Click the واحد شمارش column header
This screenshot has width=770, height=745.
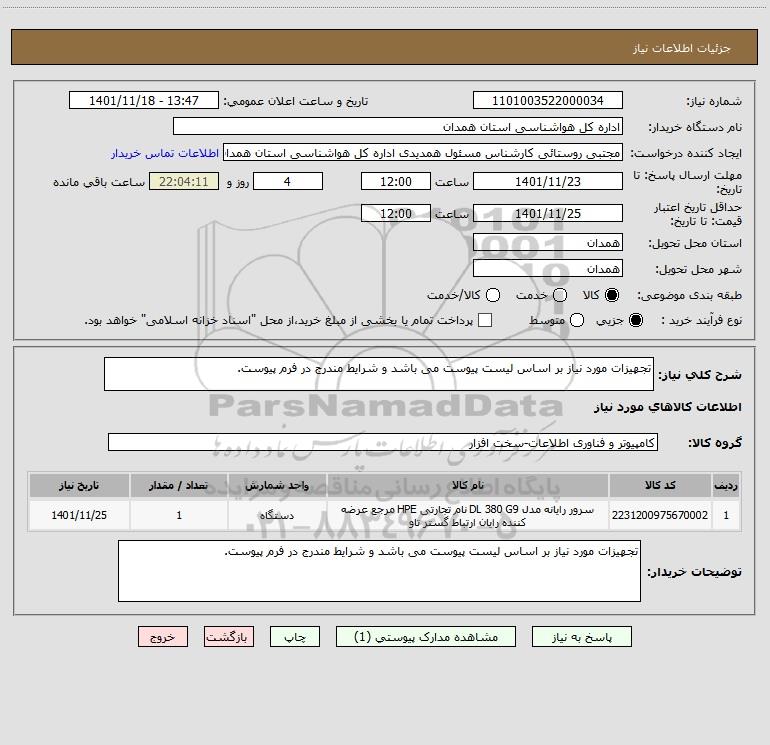click(x=277, y=485)
